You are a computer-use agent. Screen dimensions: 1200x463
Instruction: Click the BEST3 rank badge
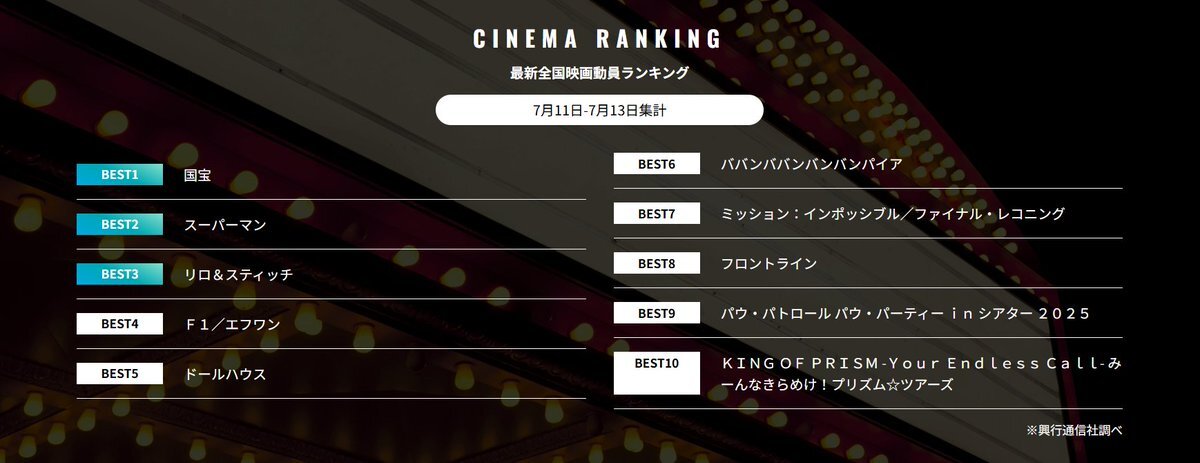pos(119,274)
